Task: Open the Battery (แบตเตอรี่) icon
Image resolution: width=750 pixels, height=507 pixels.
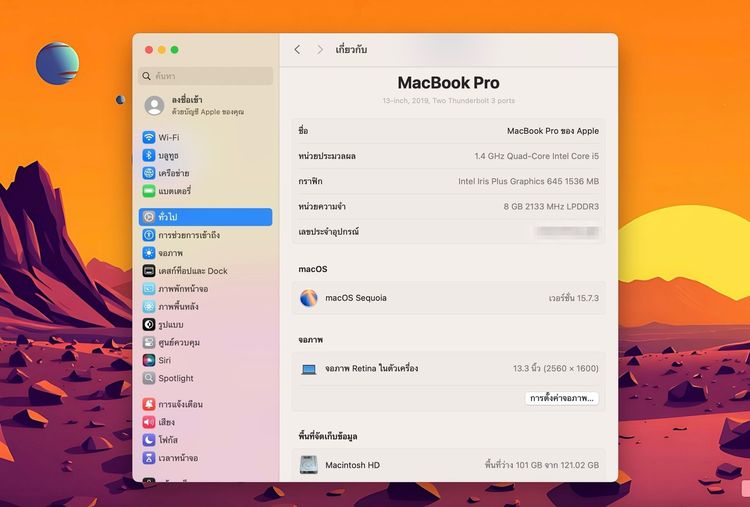Action: tap(149, 191)
